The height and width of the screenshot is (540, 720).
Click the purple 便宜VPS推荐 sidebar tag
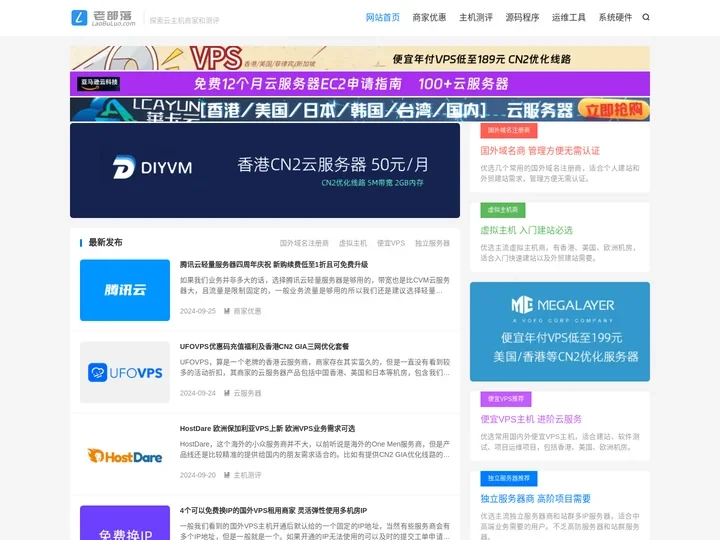506,399
